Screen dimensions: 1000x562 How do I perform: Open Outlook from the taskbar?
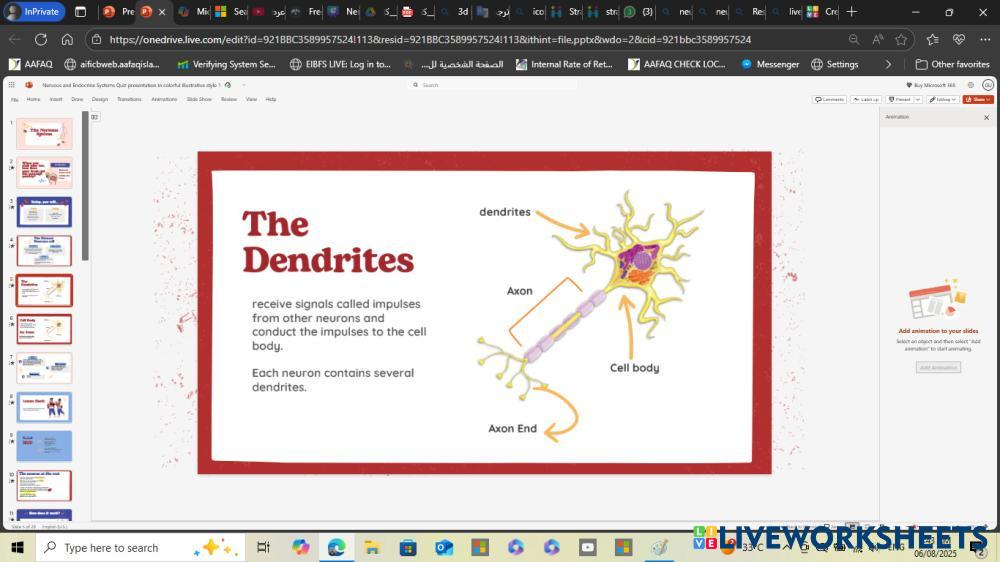point(444,547)
